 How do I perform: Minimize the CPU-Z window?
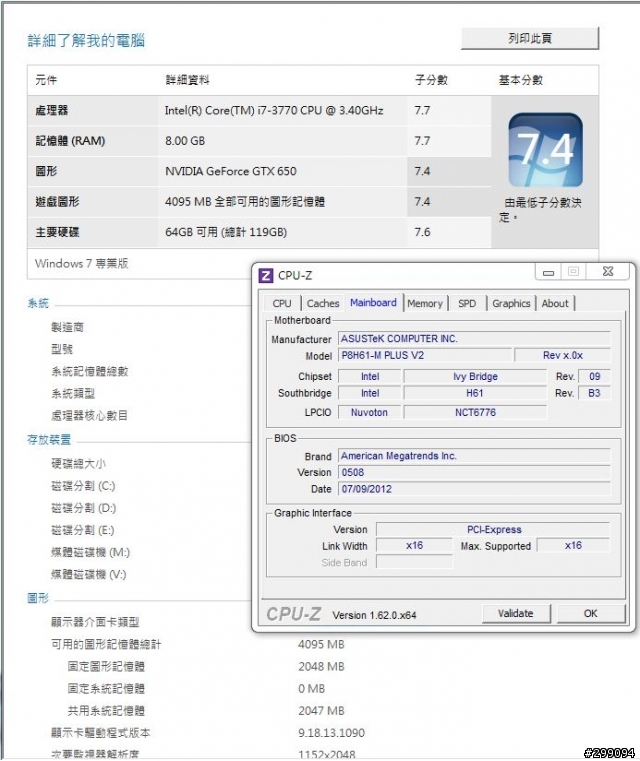[x=548, y=272]
